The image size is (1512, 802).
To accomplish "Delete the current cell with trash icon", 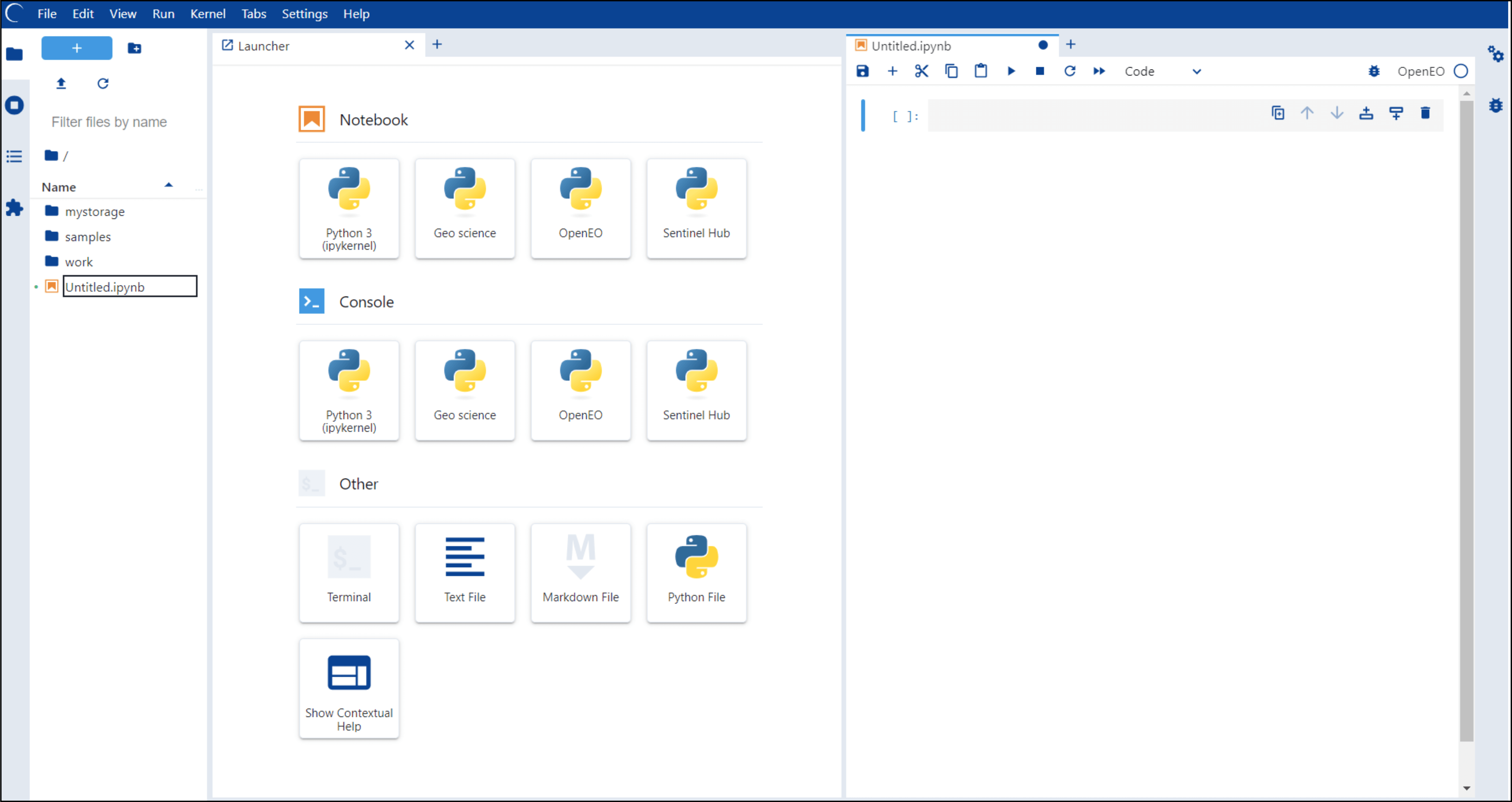I will [x=1425, y=113].
